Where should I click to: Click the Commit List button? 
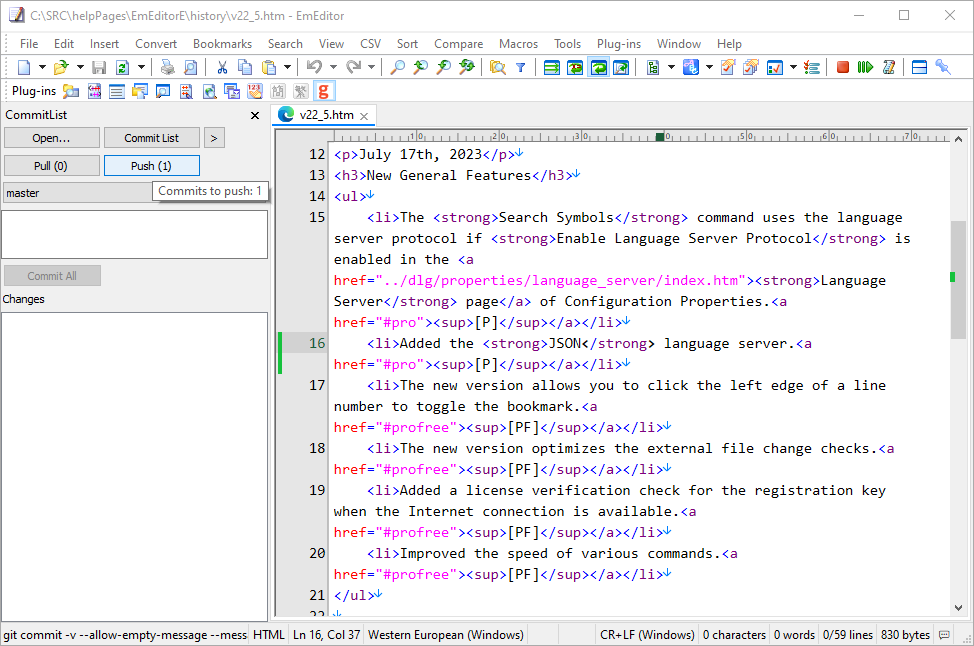pos(152,138)
